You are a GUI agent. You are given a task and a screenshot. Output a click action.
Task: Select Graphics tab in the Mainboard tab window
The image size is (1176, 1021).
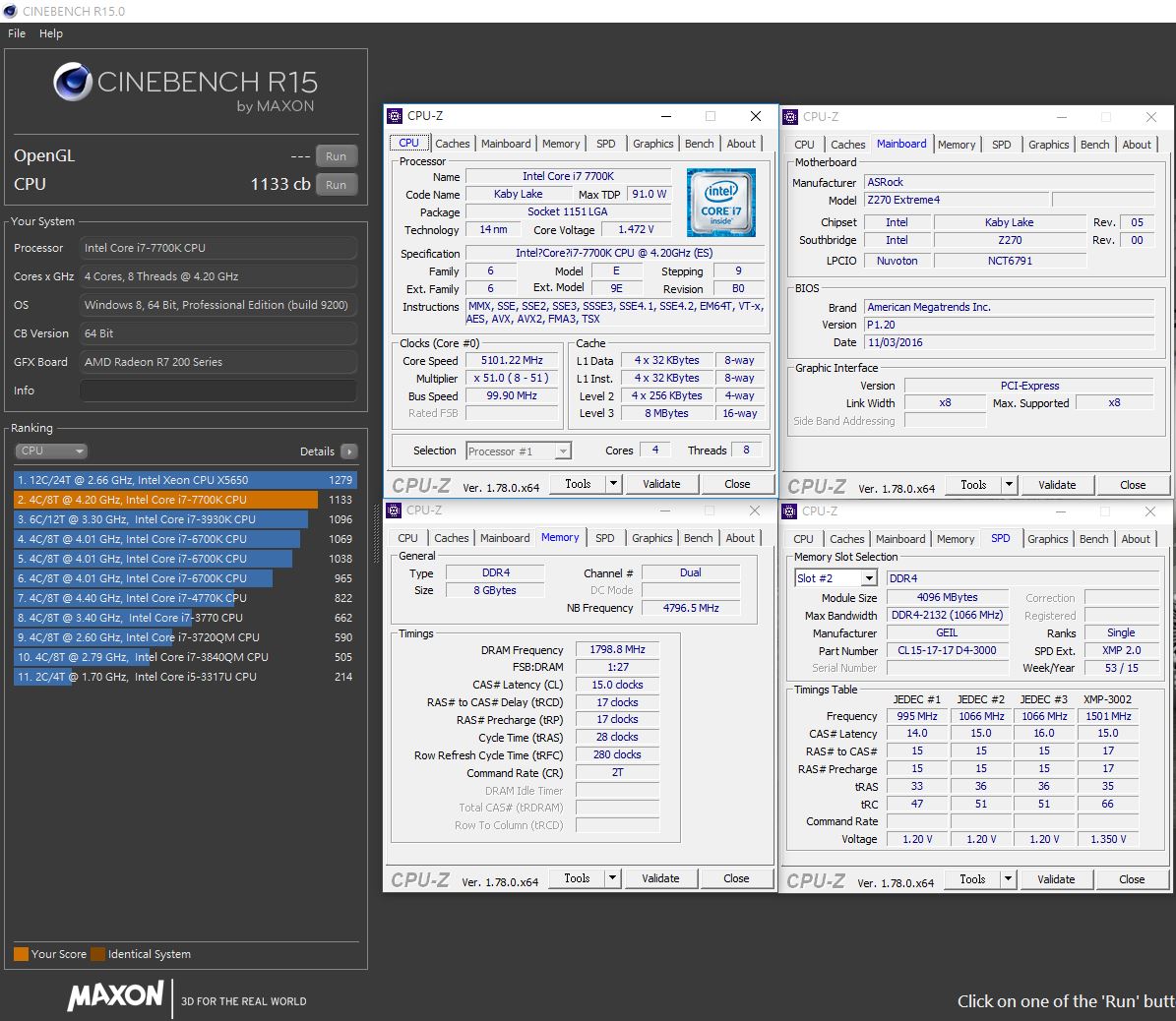coord(1048,145)
